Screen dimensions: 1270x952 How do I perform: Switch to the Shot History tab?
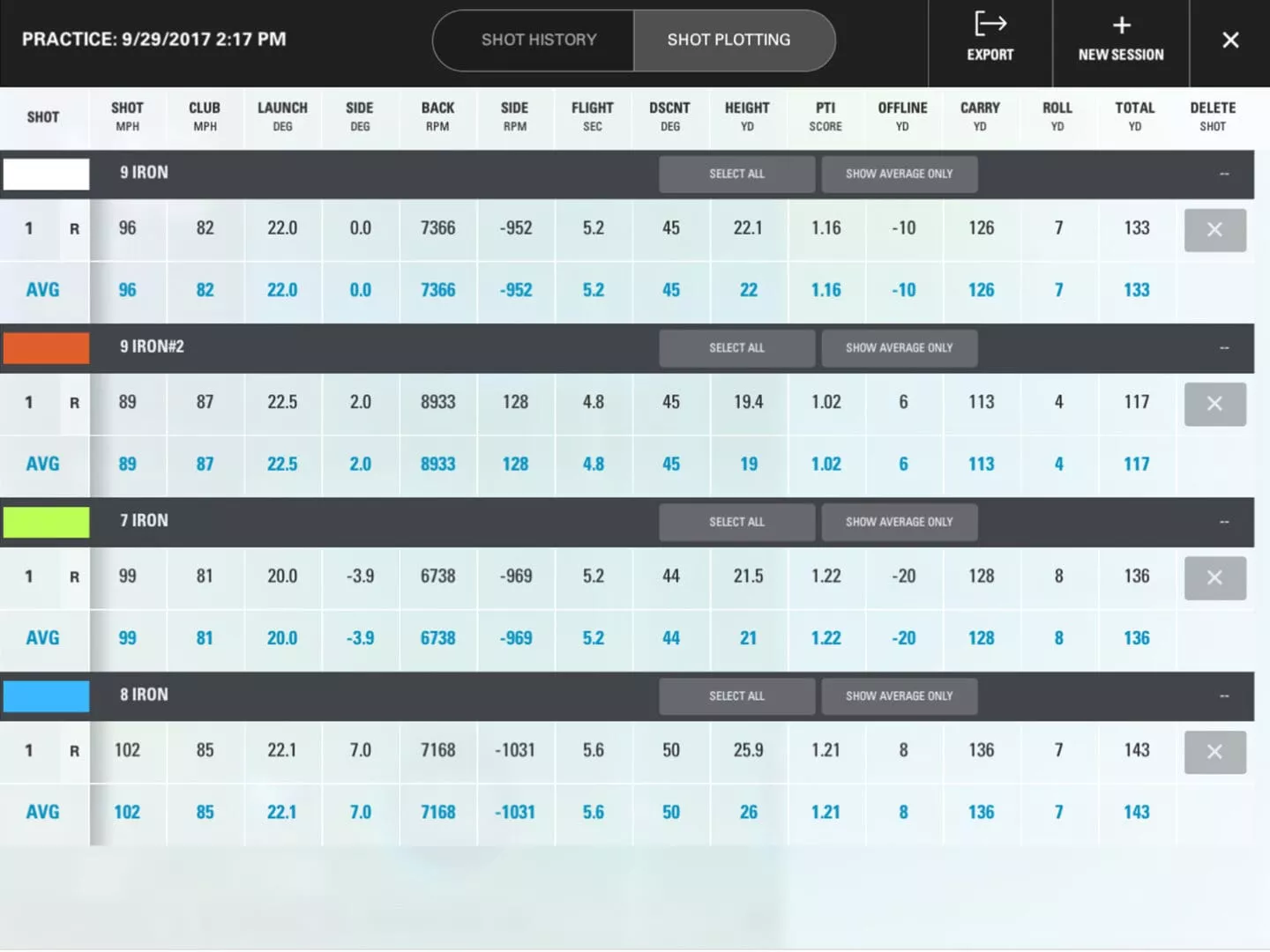(x=538, y=40)
